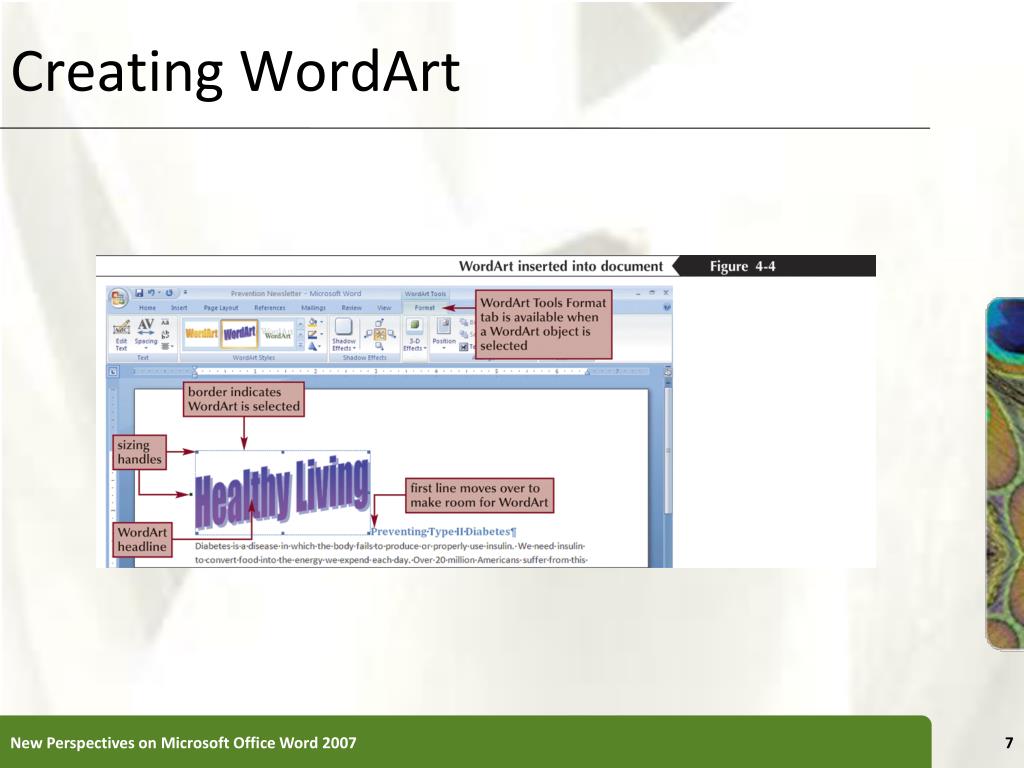Toggle WordArt Even Height (Aa) icon
The width and height of the screenshot is (1024, 768).
[165, 323]
